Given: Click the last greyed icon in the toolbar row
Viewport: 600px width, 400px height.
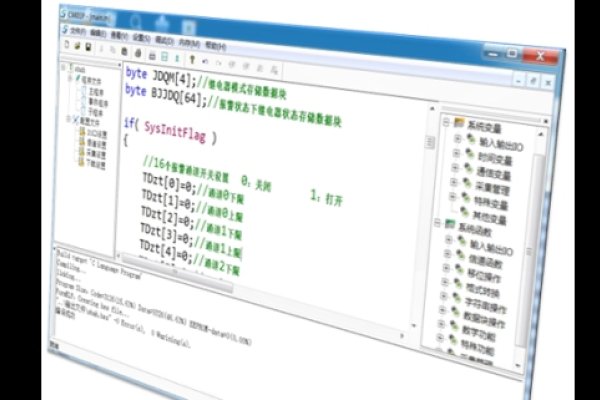Looking at the screenshot, I should tap(274, 69).
